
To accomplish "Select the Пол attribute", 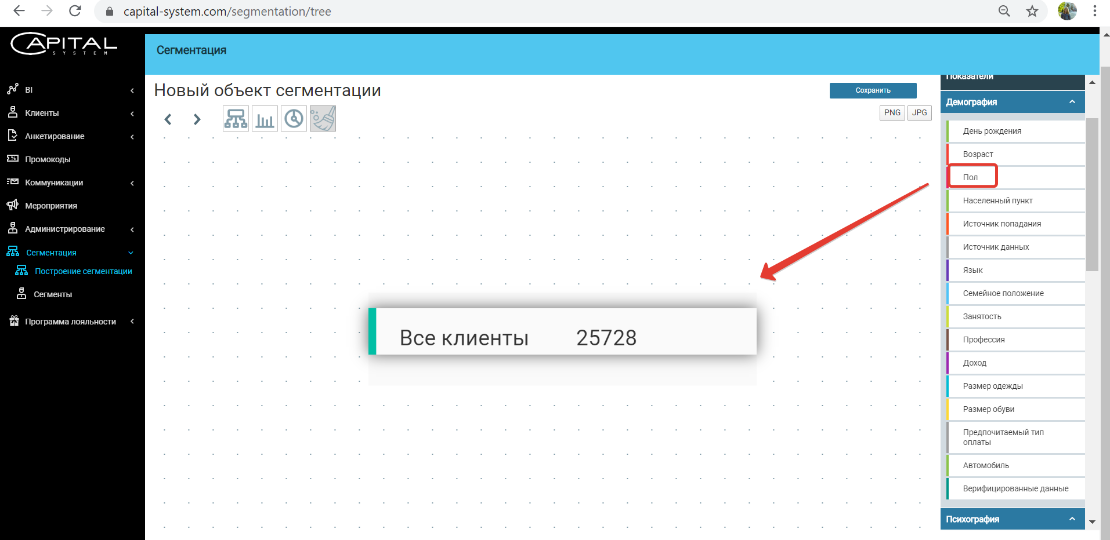I will (x=1015, y=177).
